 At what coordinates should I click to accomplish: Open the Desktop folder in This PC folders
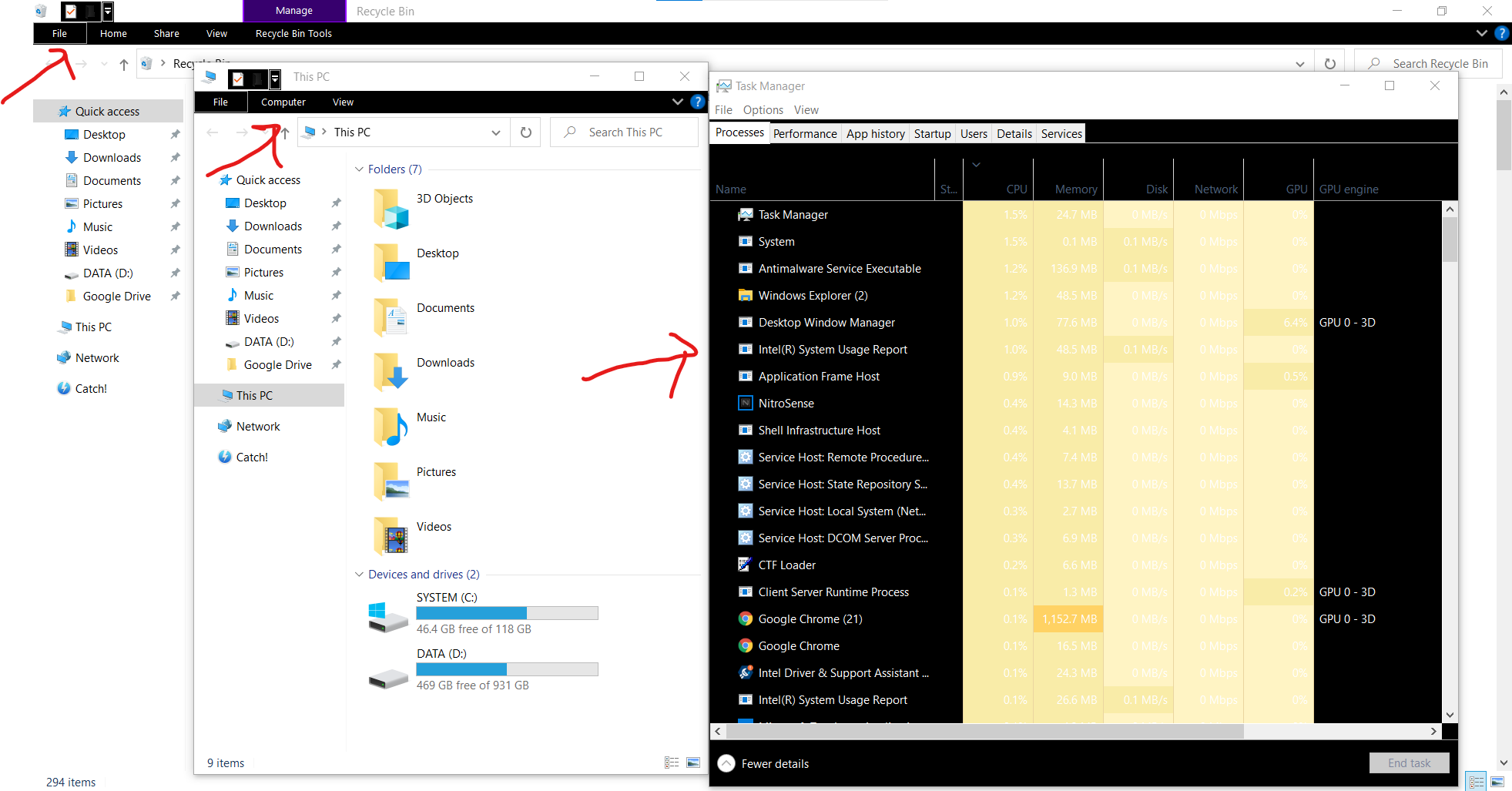pyautogui.click(x=391, y=263)
